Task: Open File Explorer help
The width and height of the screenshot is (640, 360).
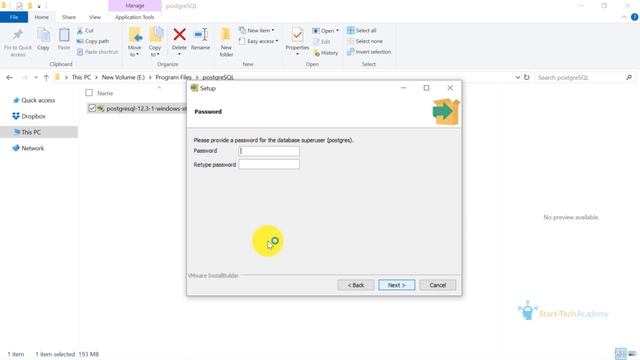Action: pyautogui.click(x=634, y=17)
